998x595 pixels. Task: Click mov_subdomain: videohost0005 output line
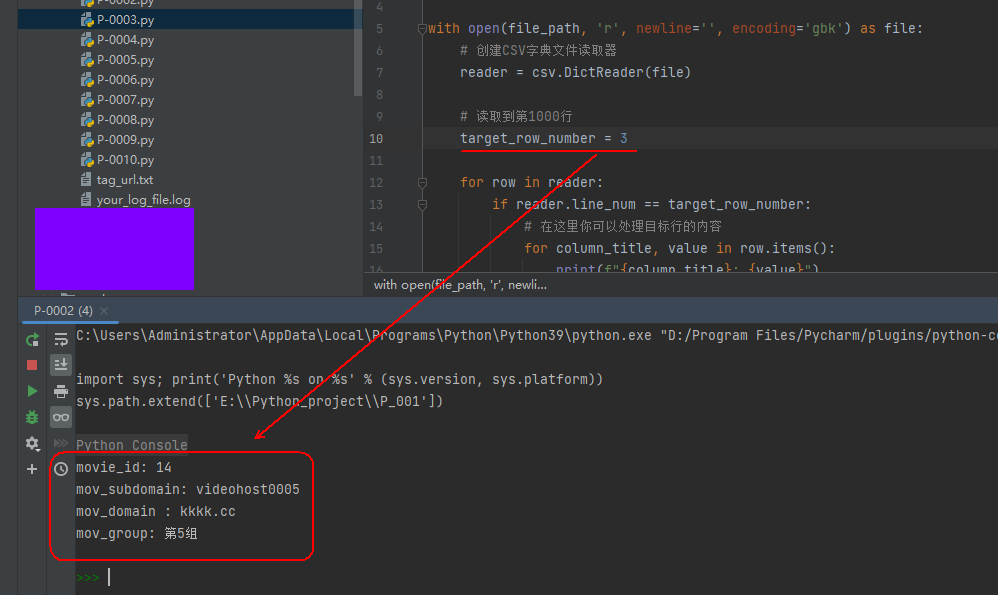pos(188,489)
